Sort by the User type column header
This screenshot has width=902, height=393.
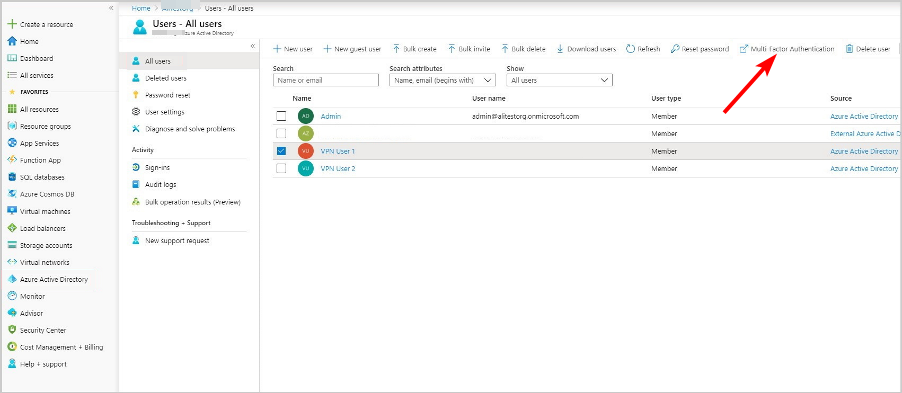click(666, 98)
